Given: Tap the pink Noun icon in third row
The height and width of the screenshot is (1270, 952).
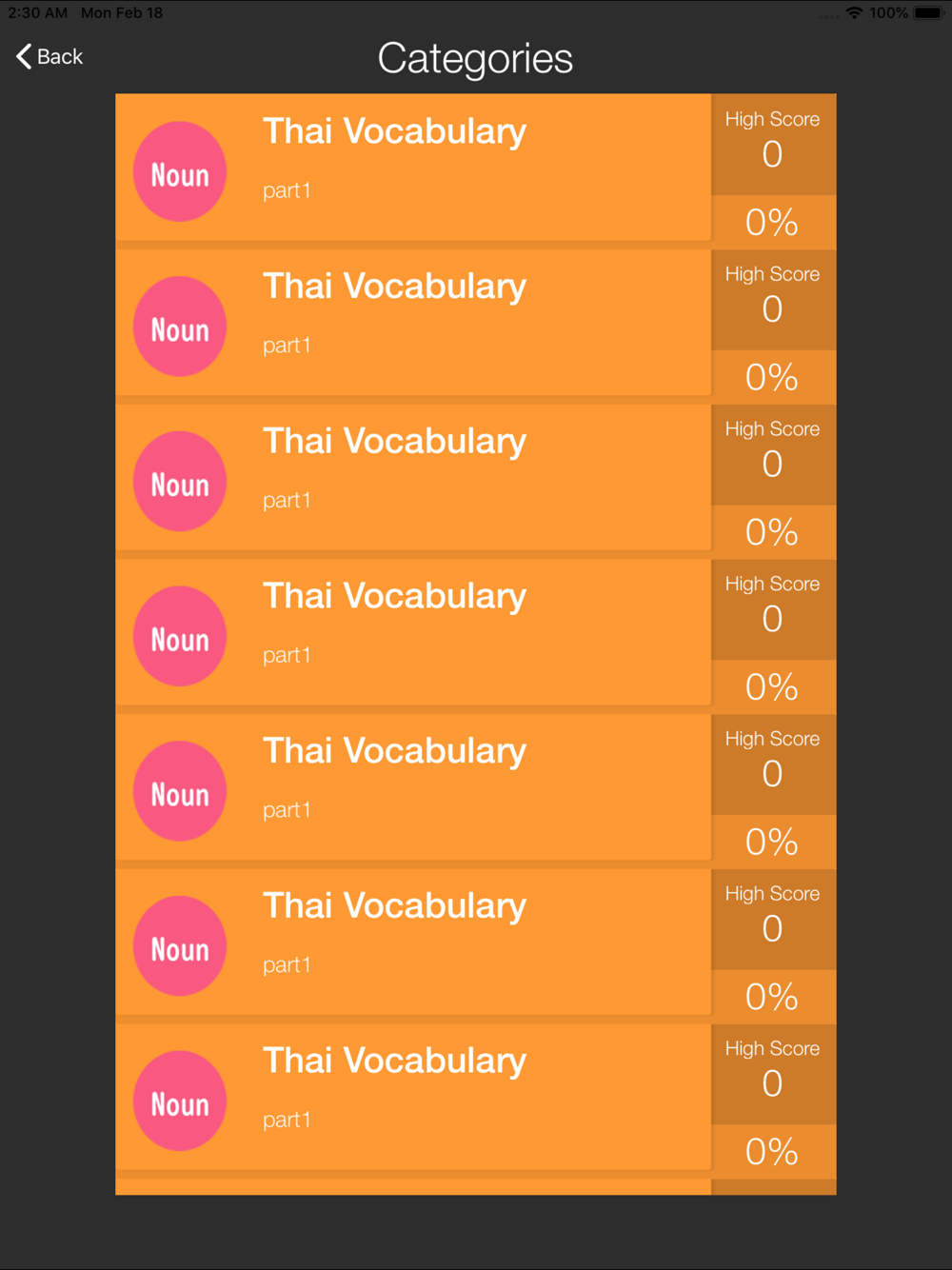Looking at the screenshot, I should 180,482.
